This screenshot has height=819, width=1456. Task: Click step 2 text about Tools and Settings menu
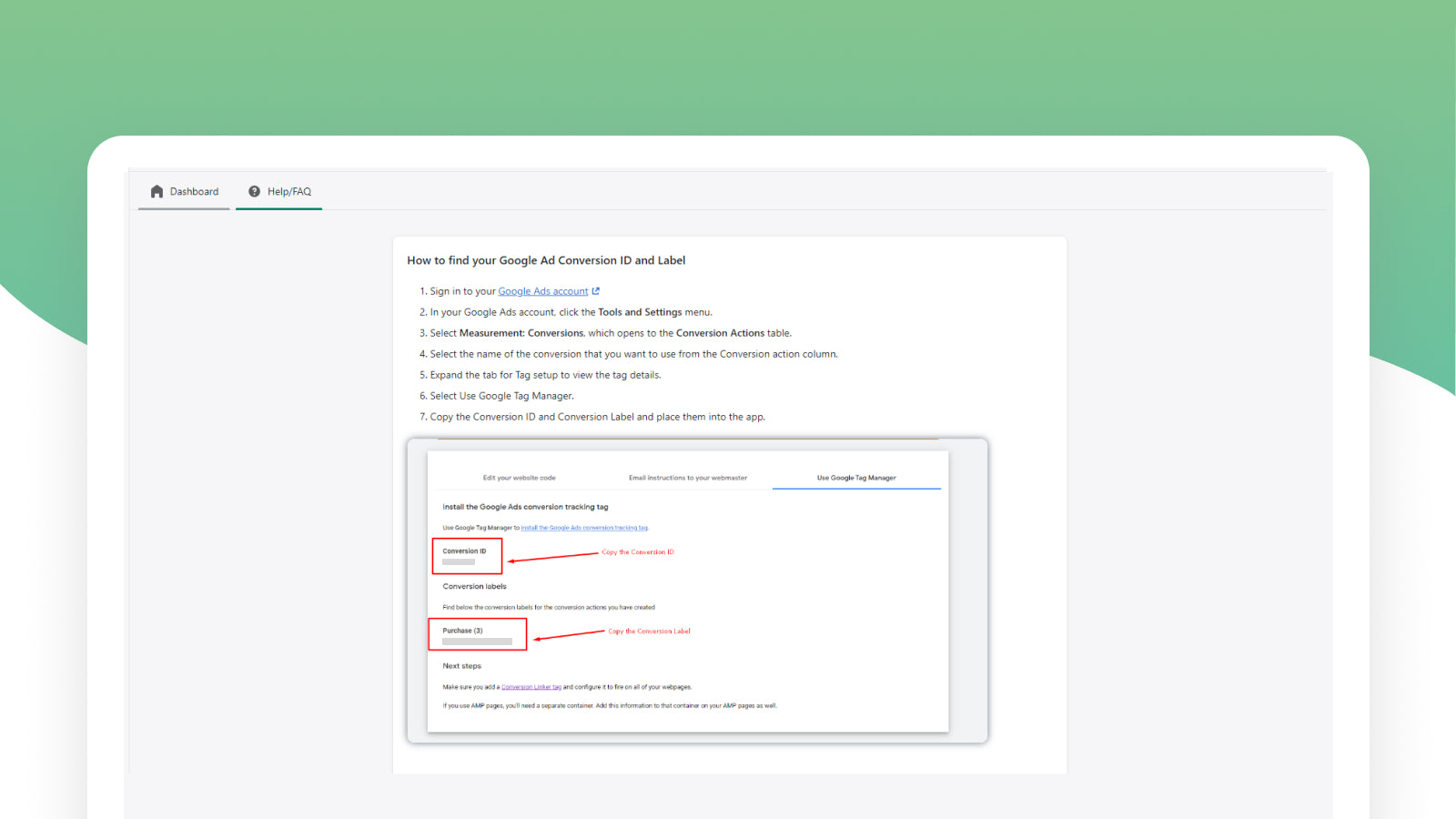[571, 312]
